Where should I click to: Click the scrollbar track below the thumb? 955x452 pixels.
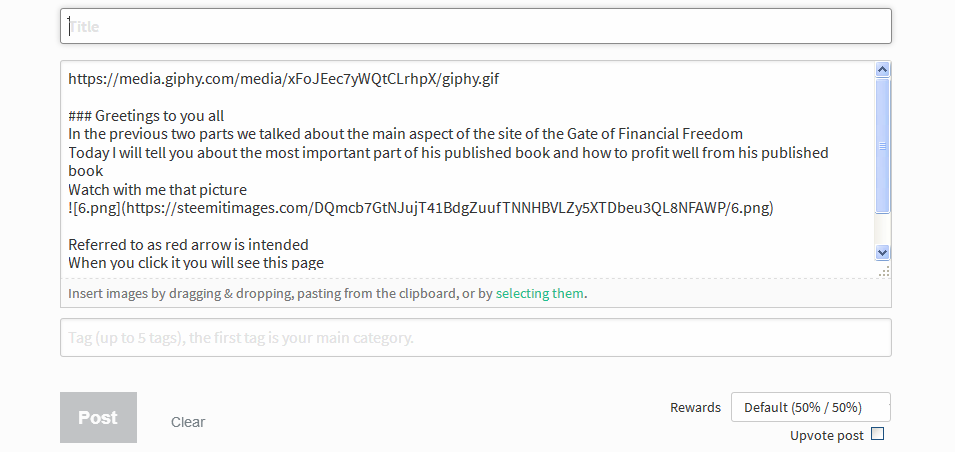tap(882, 228)
